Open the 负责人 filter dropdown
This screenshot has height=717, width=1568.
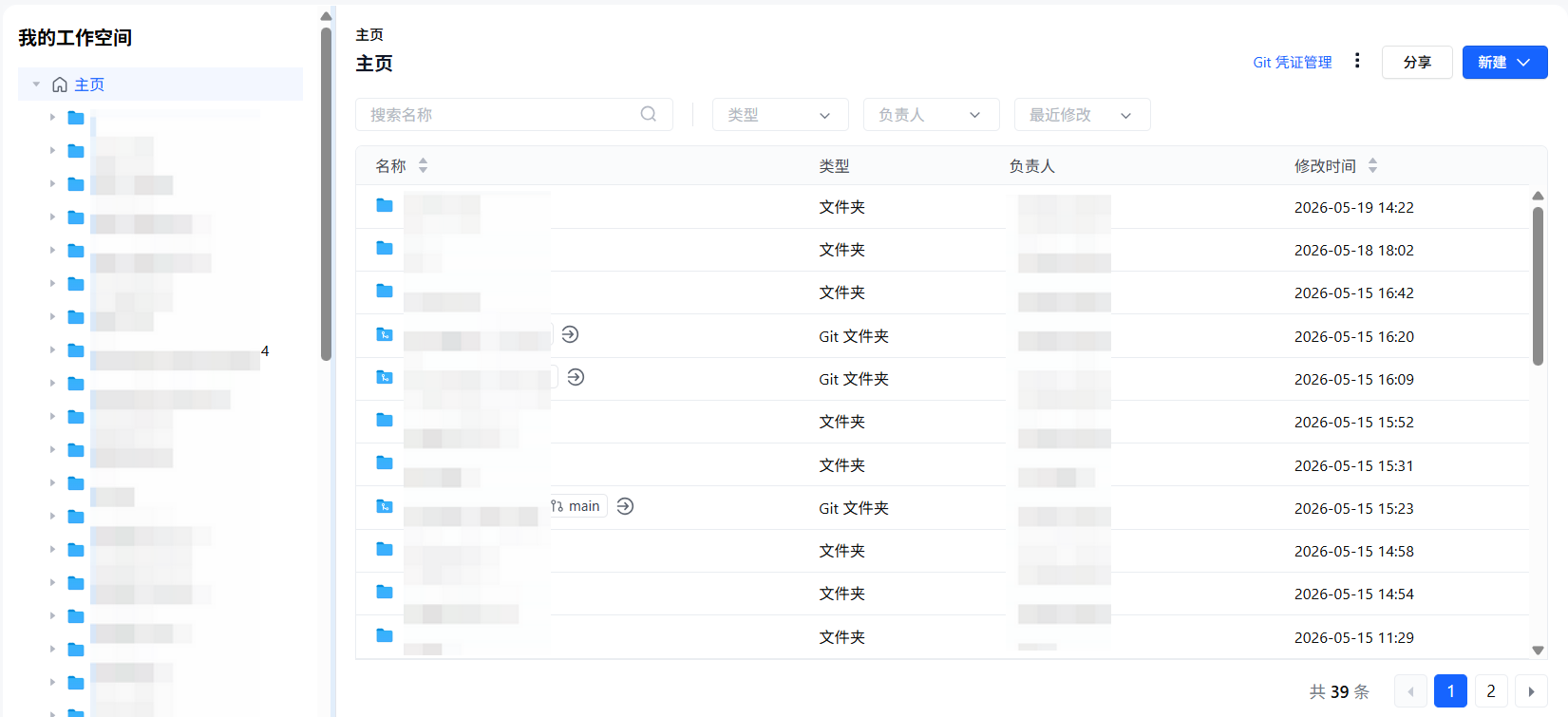click(931, 115)
